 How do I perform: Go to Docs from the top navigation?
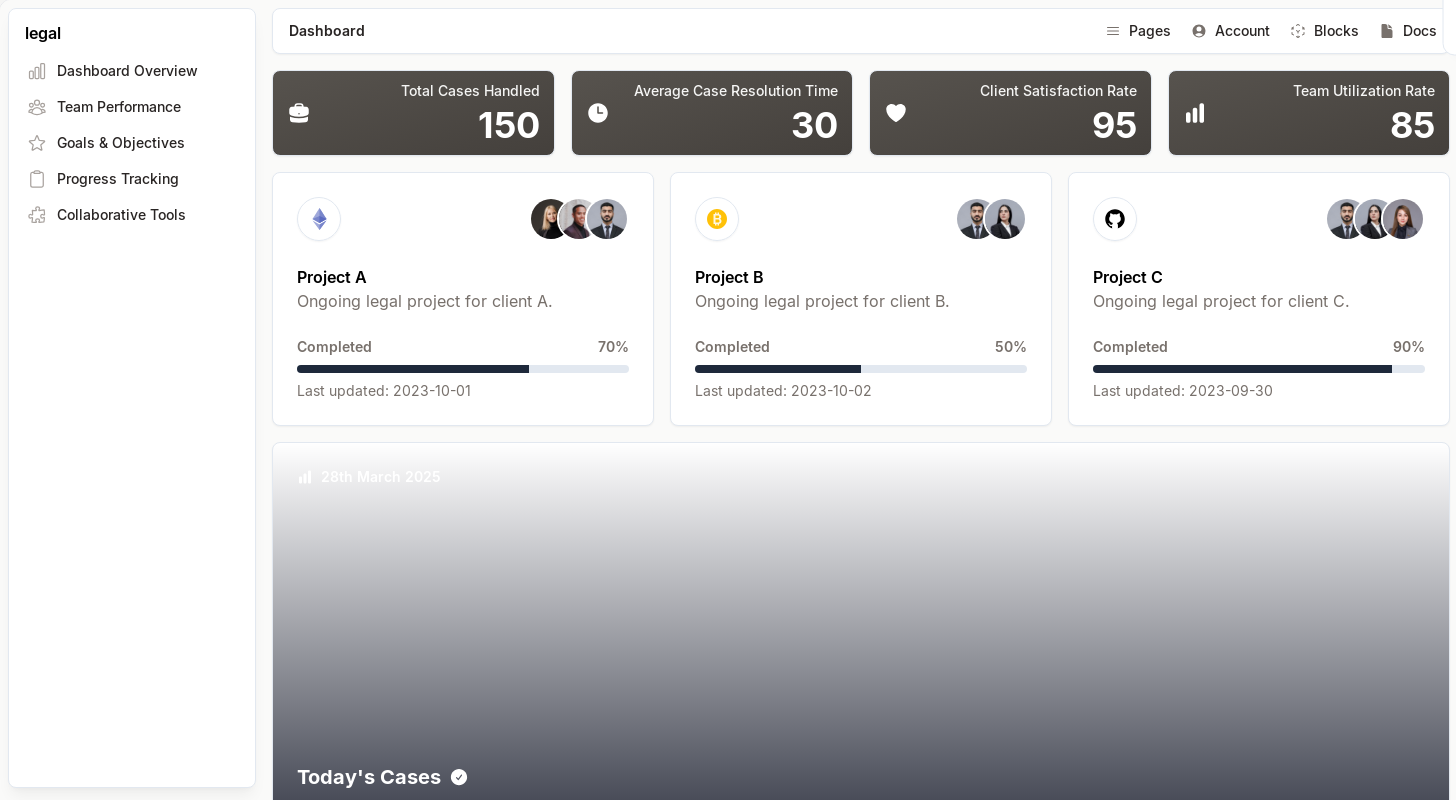click(1408, 31)
